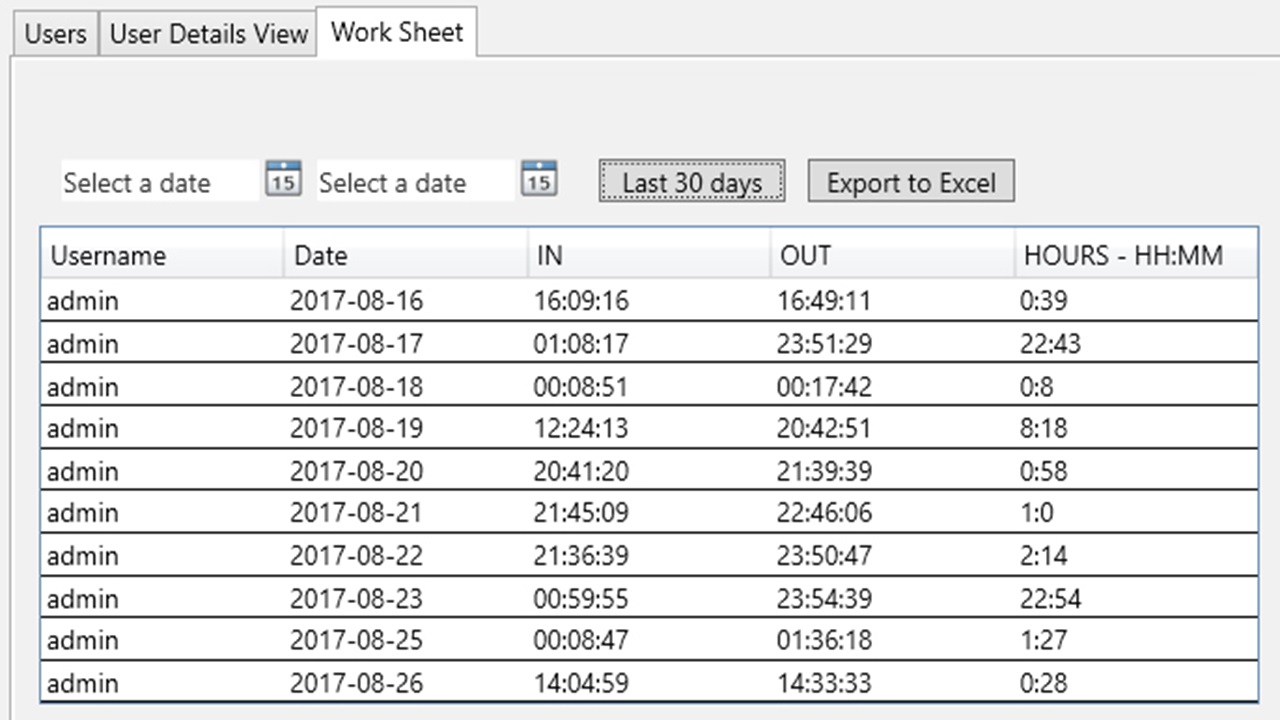Select the admin row for 2017-08-23

(400, 598)
